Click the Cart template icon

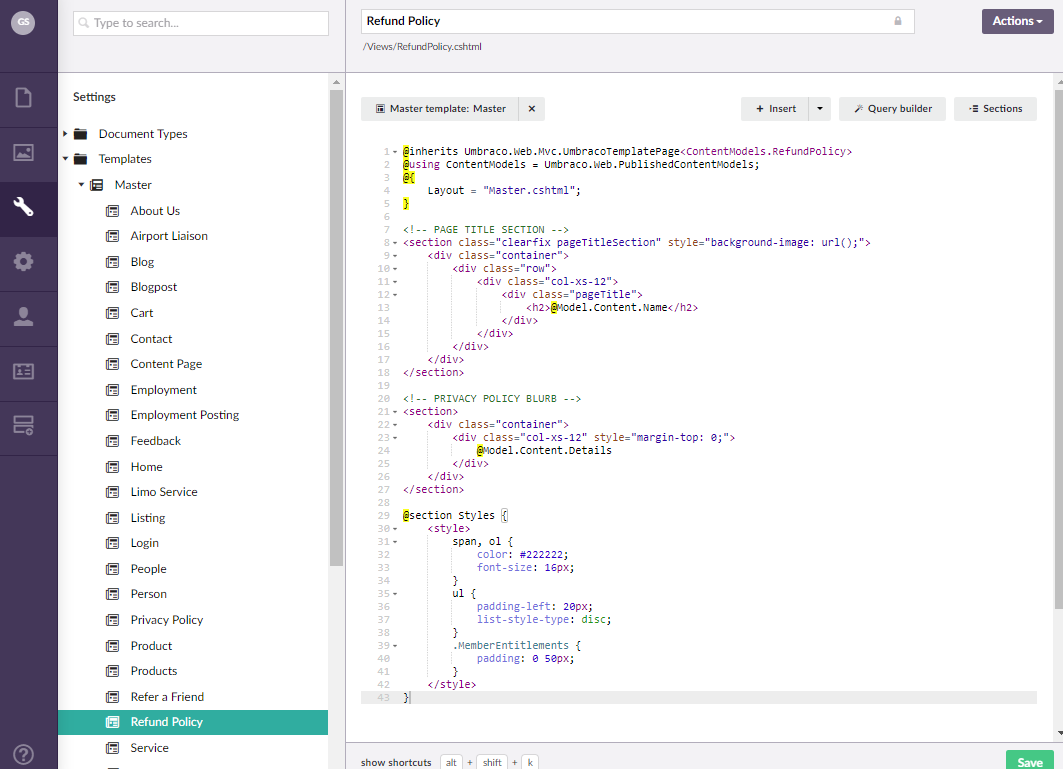pos(113,313)
